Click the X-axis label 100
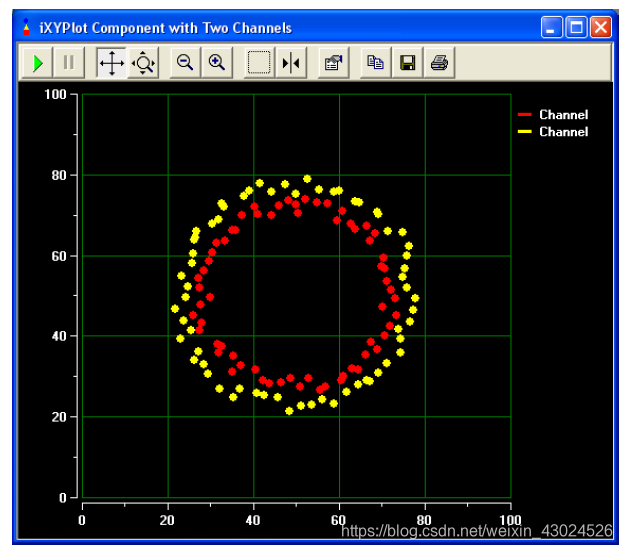The image size is (623, 550). (510, 520)
